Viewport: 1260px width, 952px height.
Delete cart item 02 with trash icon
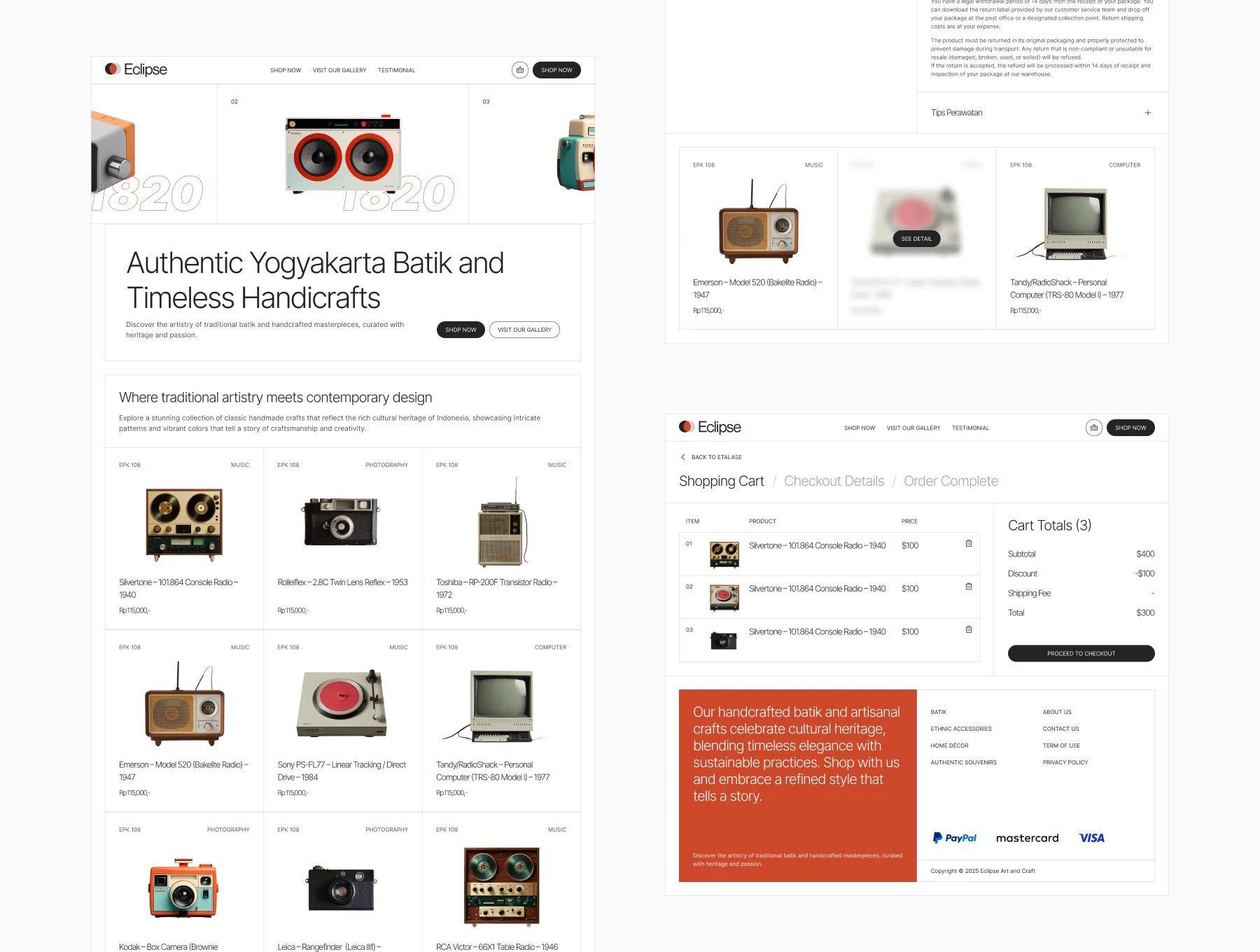pyautogui.click(x=969, y=587)
